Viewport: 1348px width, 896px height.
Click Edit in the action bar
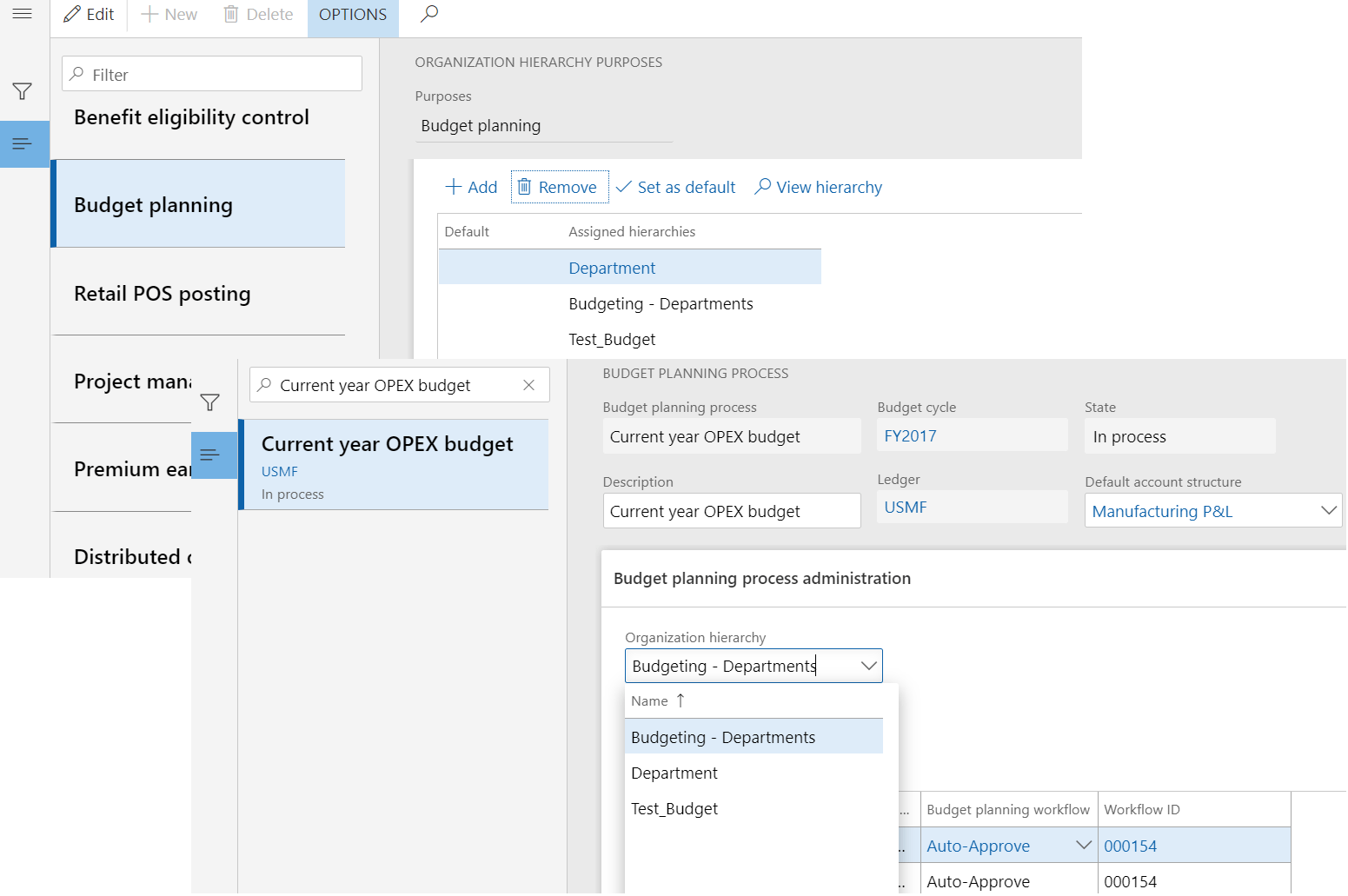click(90, 15)
